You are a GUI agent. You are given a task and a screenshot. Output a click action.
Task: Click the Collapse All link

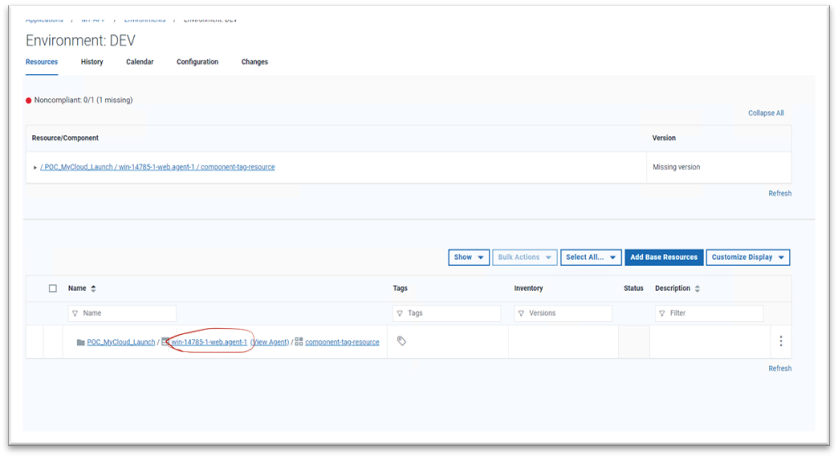pyautogui.click(x=765, y=113)
